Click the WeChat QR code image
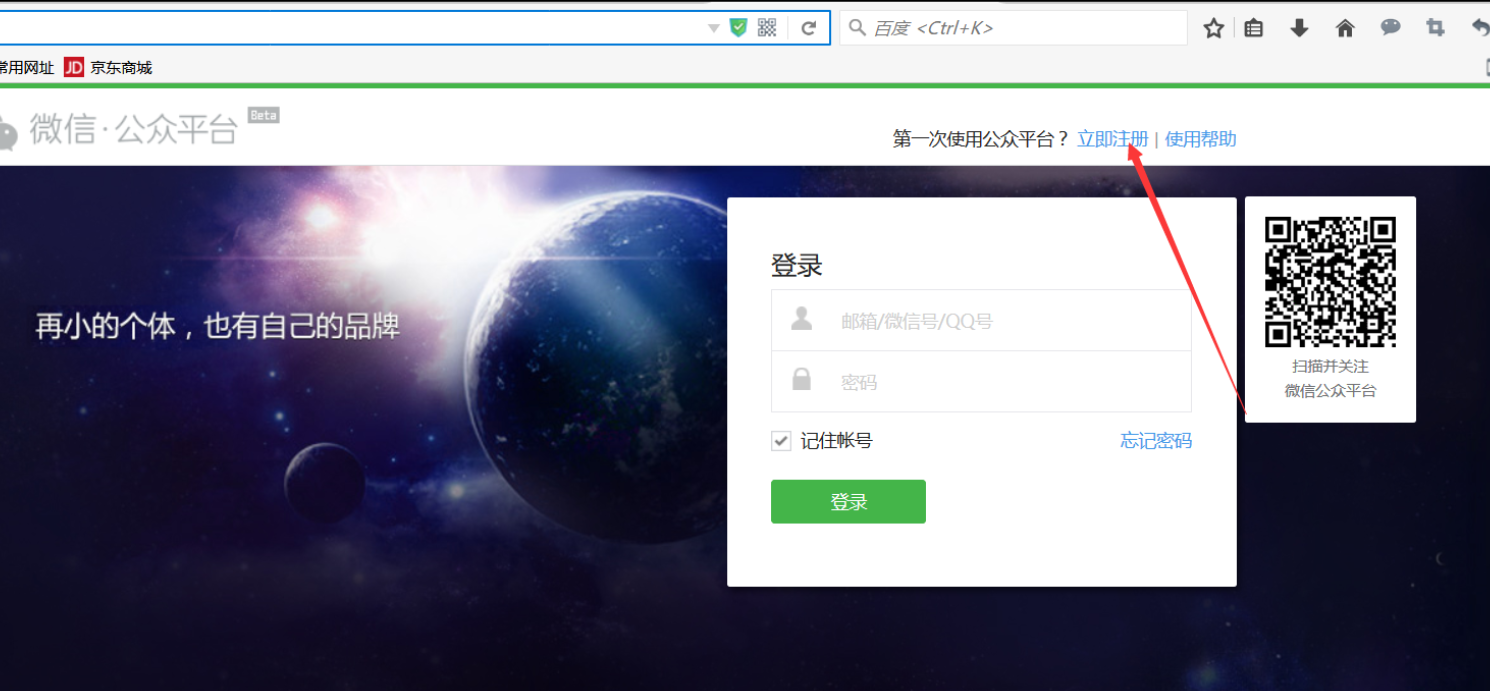1490x691 pixels. coord(1330,282)
